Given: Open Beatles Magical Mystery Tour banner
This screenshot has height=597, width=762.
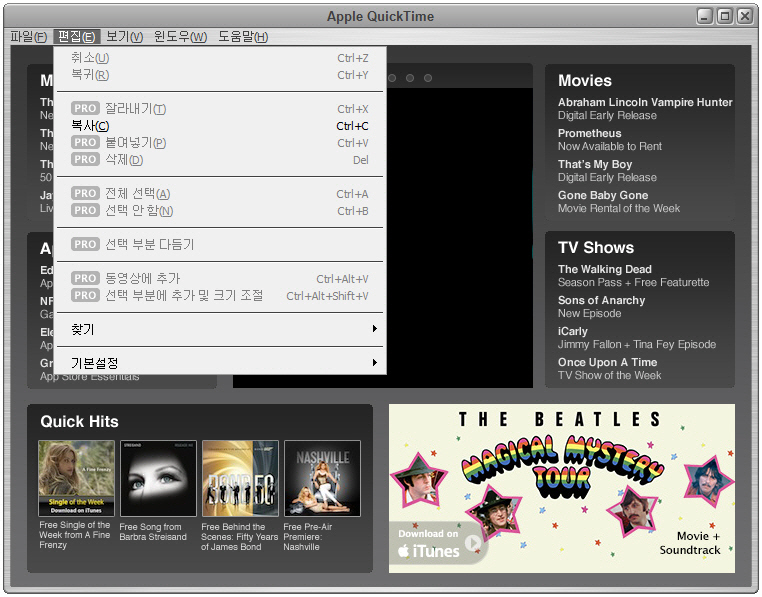Looking at the screenshot, I should 562,488.
